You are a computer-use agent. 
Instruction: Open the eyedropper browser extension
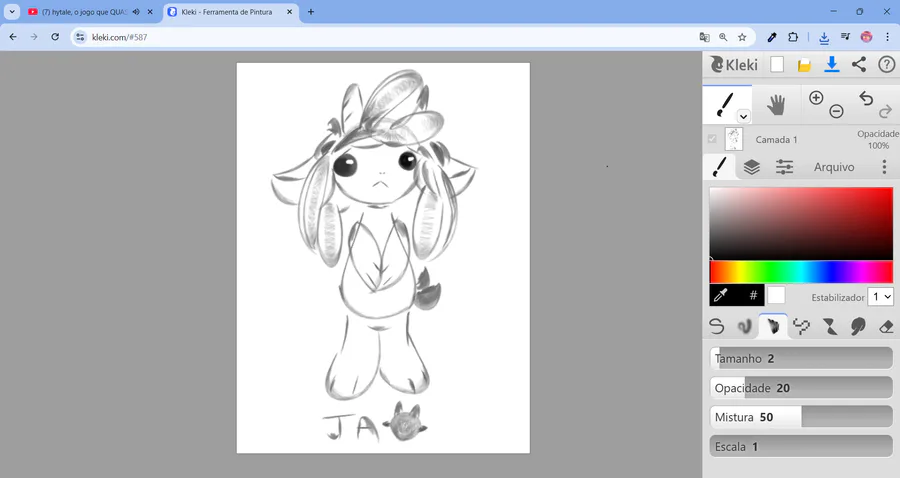771,37
